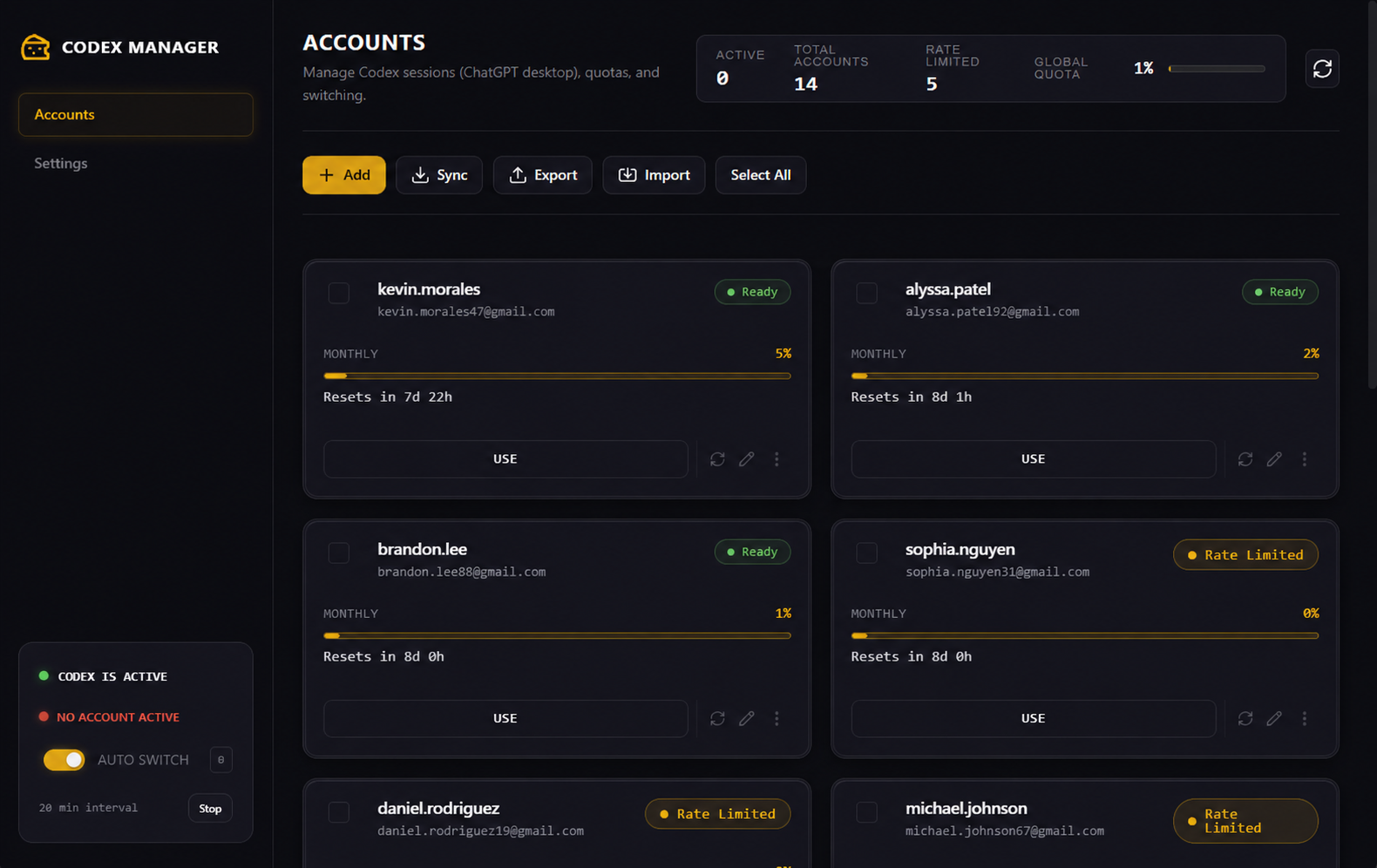Edit kevin.morales account with pencil icon
The image size is (1377, 868).
[747, 459]
